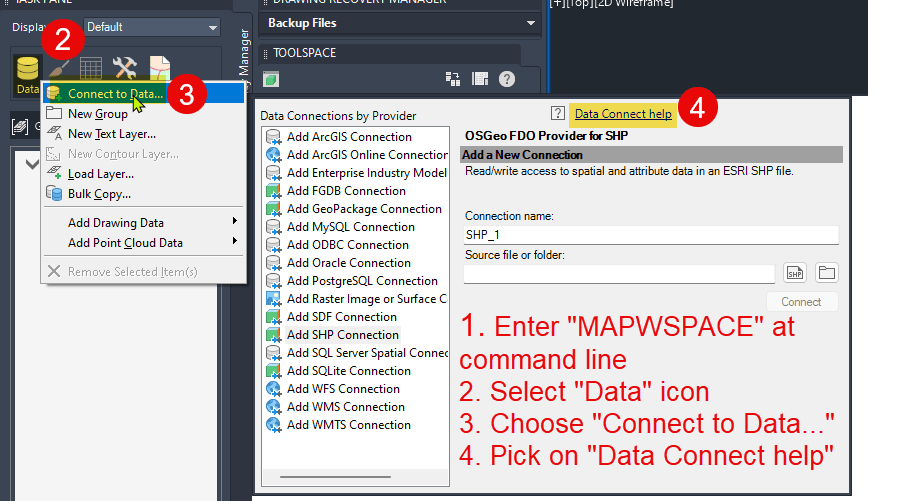Select Add SQL Server Spatial Connection

(x=367, y=353)
